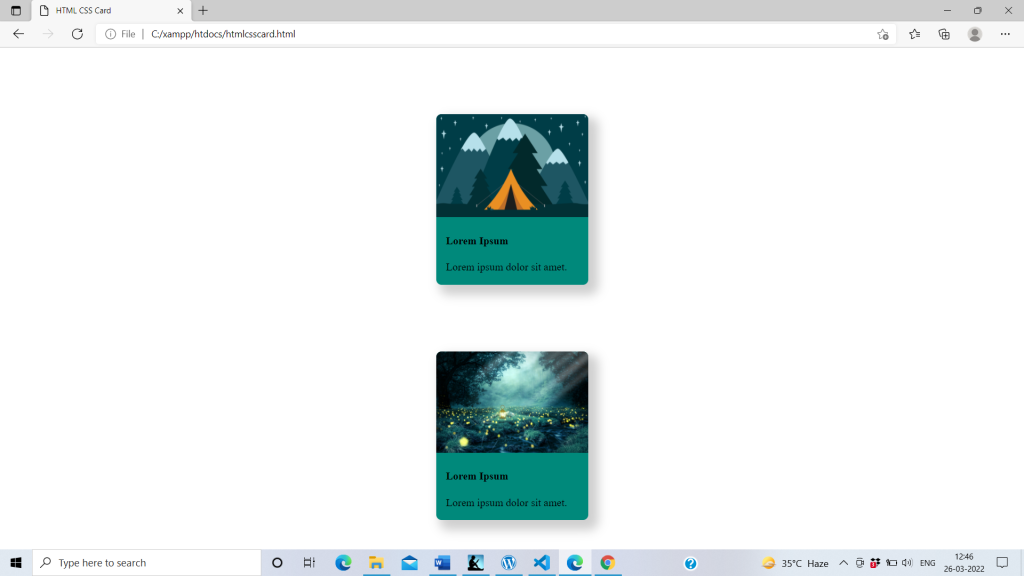The height and width of the screenshot is (576, 1024).
Task: Add this page to favorites
Action: [883, 34]
